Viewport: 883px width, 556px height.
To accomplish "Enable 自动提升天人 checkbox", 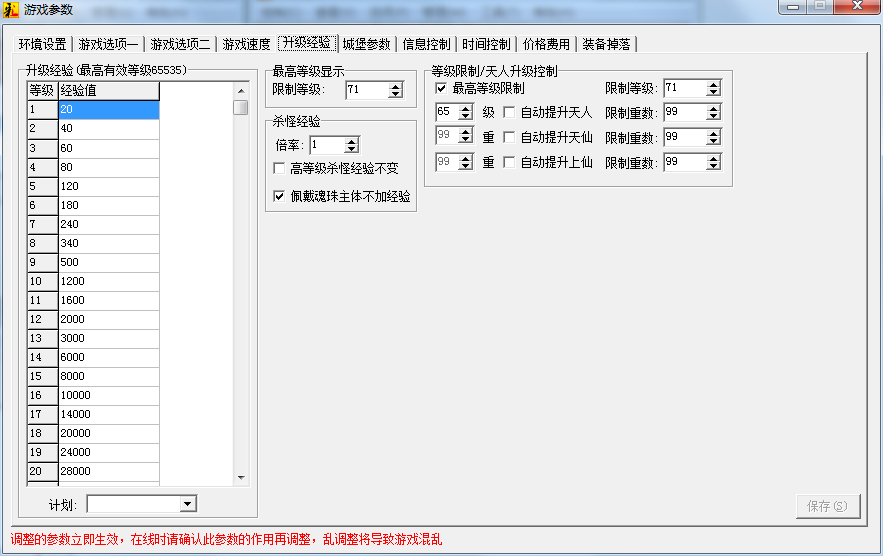I will click(x=509, y=112).
